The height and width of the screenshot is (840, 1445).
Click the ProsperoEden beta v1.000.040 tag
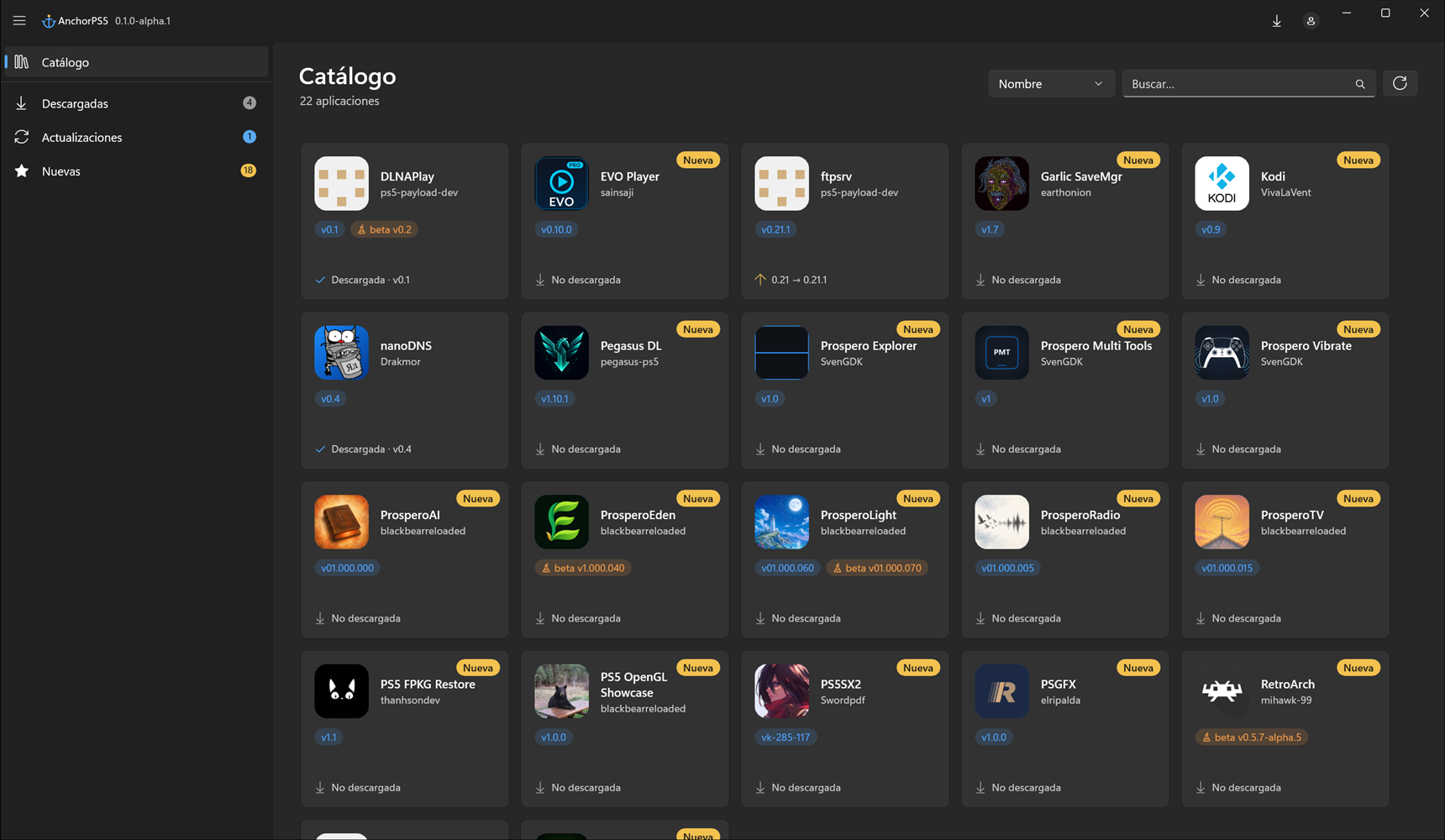[x=583, y=568]
